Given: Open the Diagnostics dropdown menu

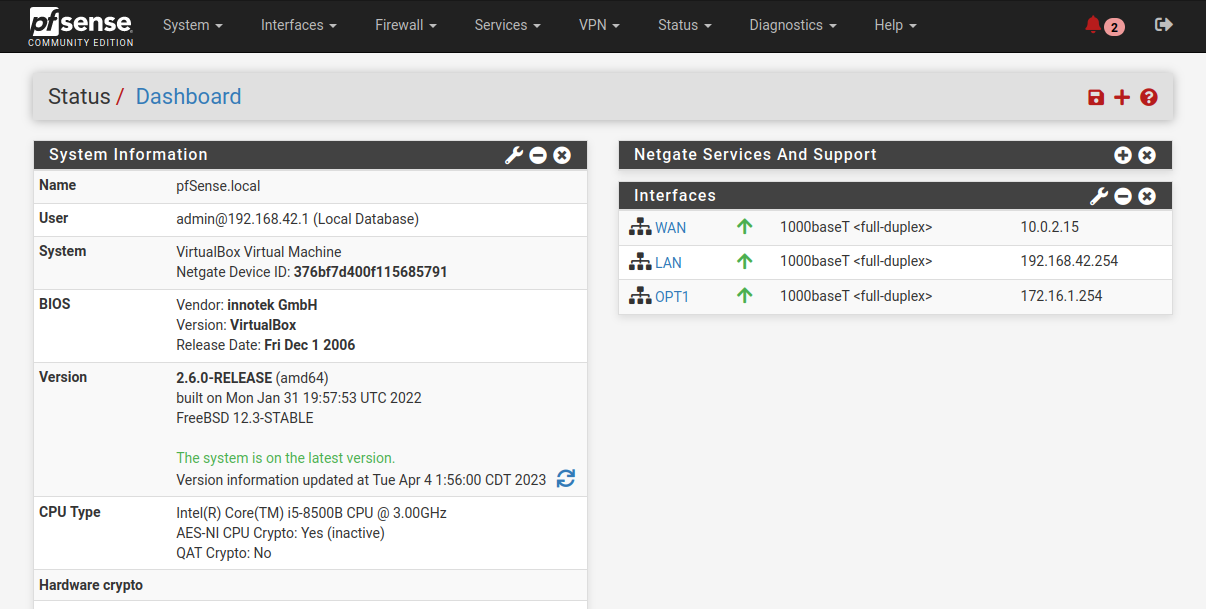Looking at the screenshot, I should [x=793, y=25].
